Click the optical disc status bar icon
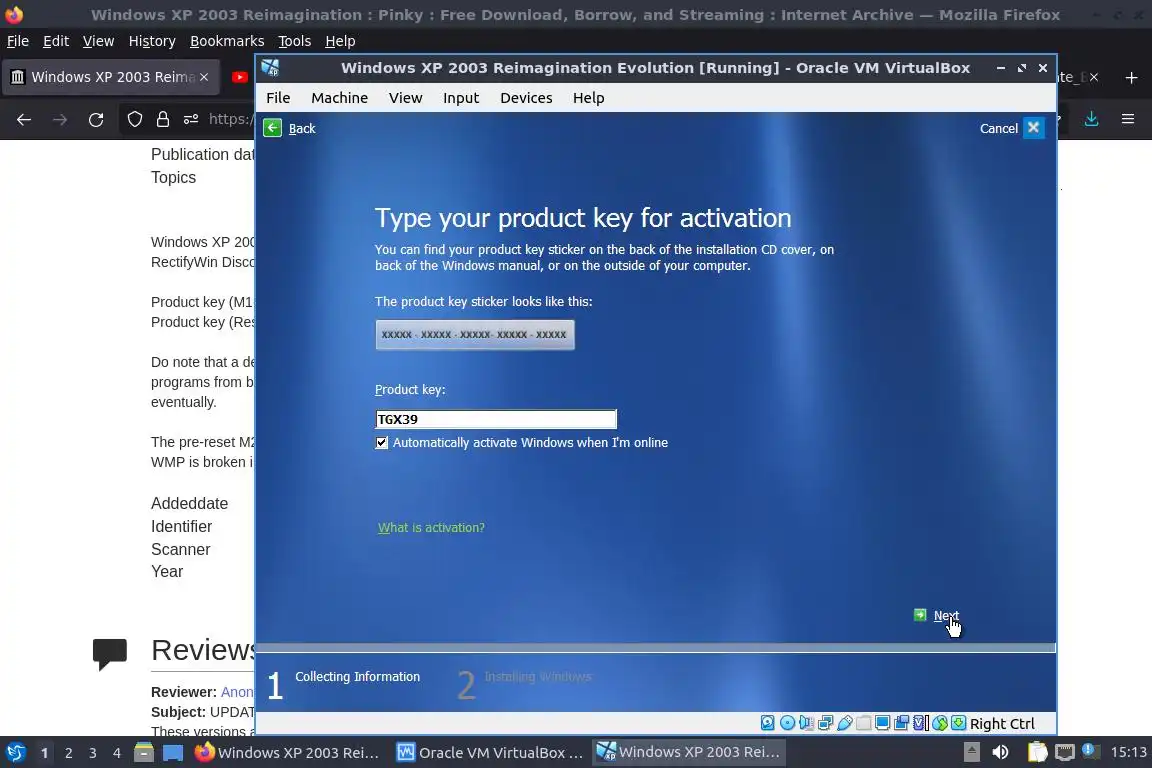Screen dimensions: 1152x768 click(x=787, y=723)
